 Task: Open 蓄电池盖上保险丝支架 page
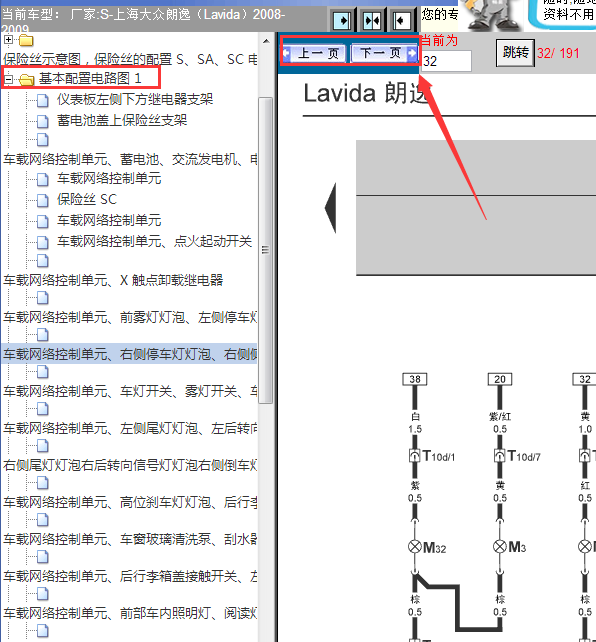tap(122, 120)
